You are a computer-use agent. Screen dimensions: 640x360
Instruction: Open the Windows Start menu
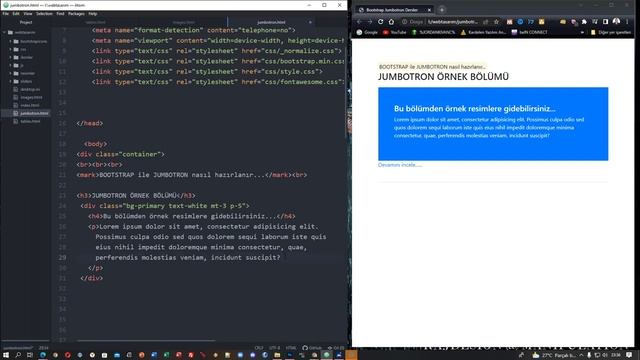pos(6,355)
